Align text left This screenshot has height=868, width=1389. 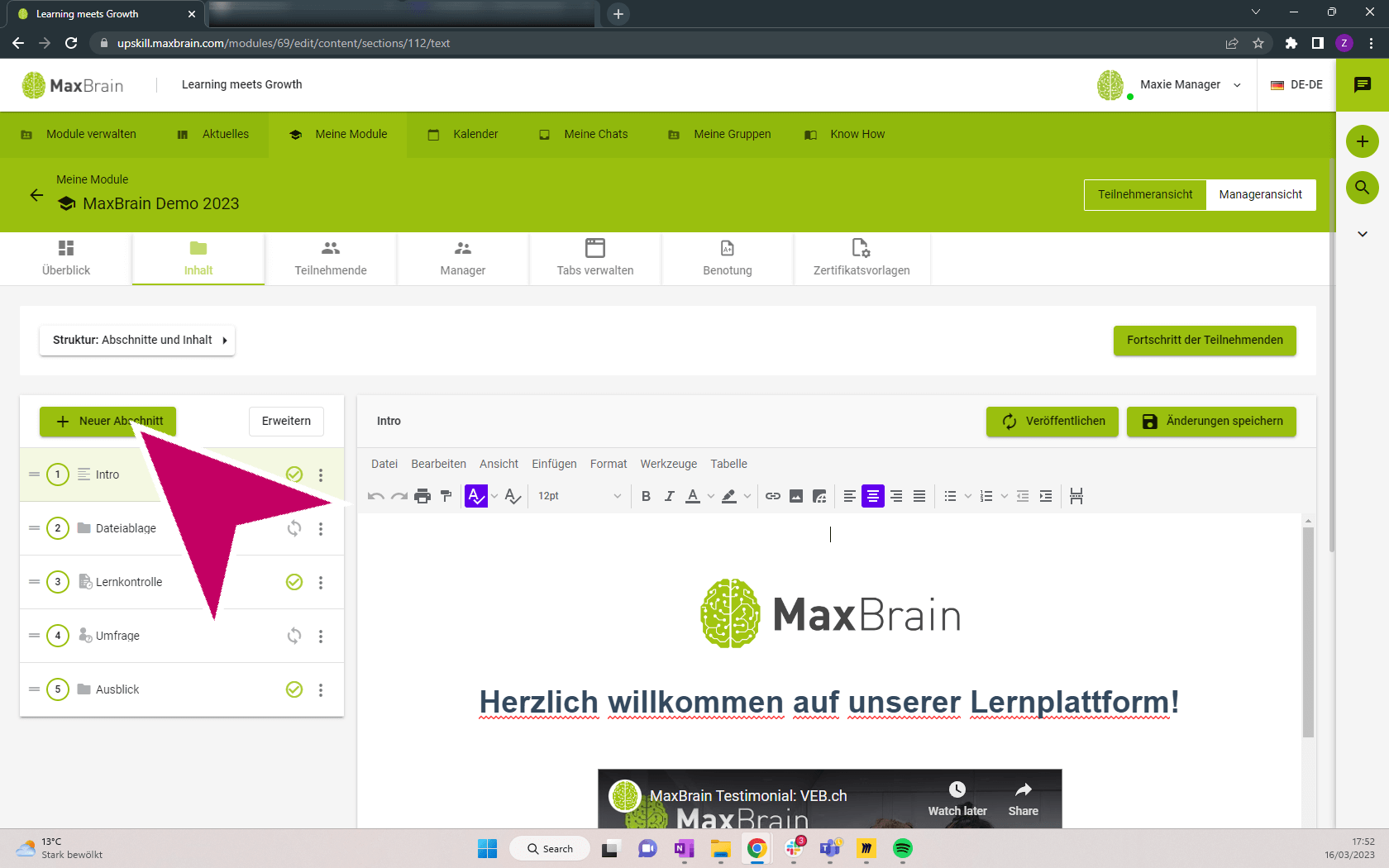point(850,496)
